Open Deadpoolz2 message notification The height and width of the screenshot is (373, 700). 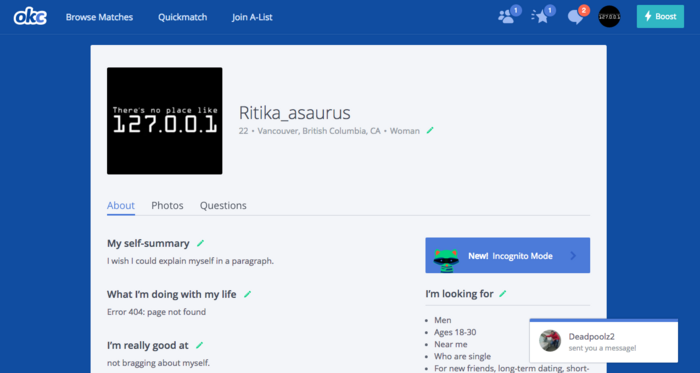point(604,341)
